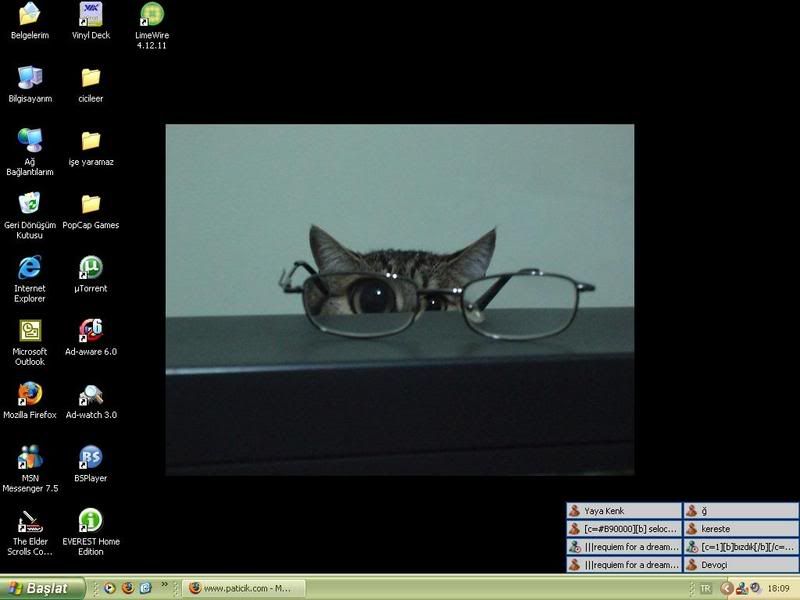800x600 pixels.
Task: Open the LimeWire 4.12.11 desktop shortcut
Action: [151, 15]
